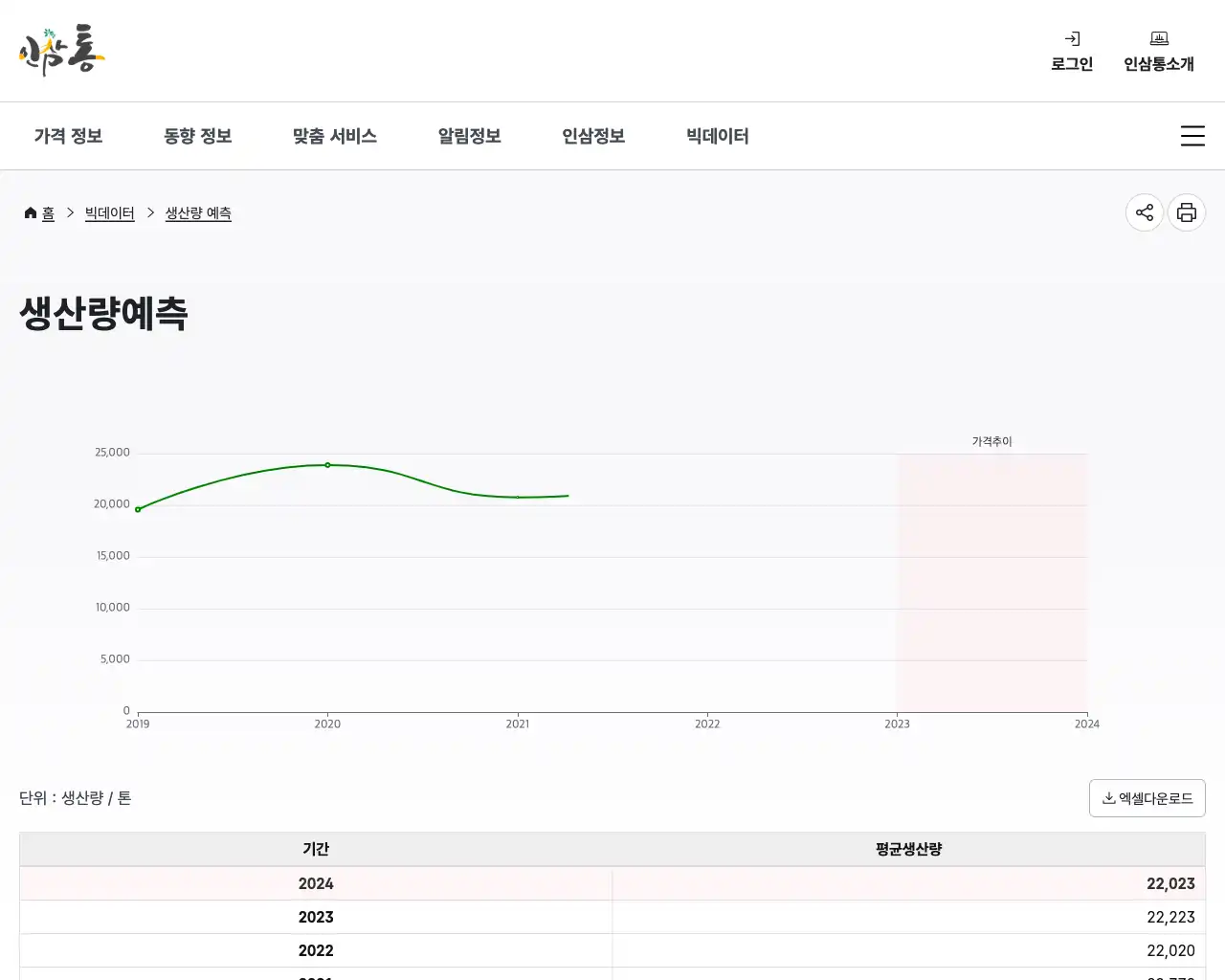Viewport: 1225px width, 980px height.
Task: Click the 25,000 y-axis label
Action: [x=112, y=453]
